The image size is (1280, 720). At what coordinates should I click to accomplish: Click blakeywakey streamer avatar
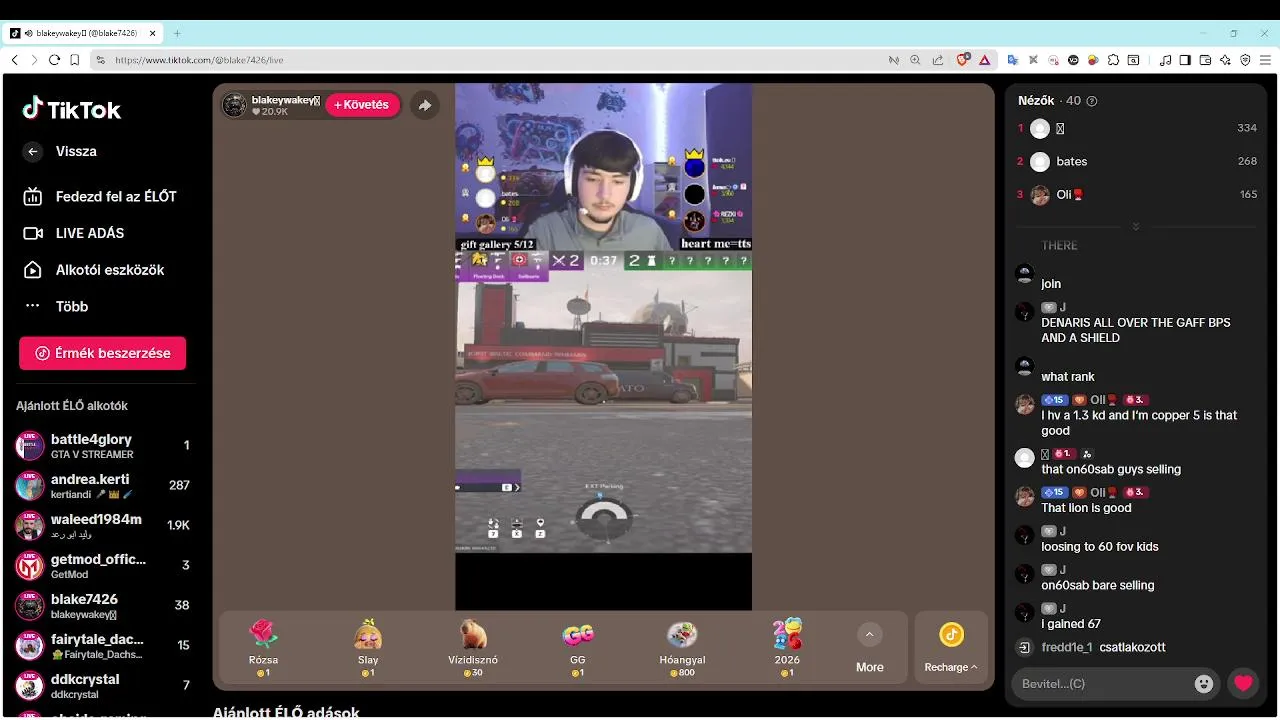click(234, 105)
